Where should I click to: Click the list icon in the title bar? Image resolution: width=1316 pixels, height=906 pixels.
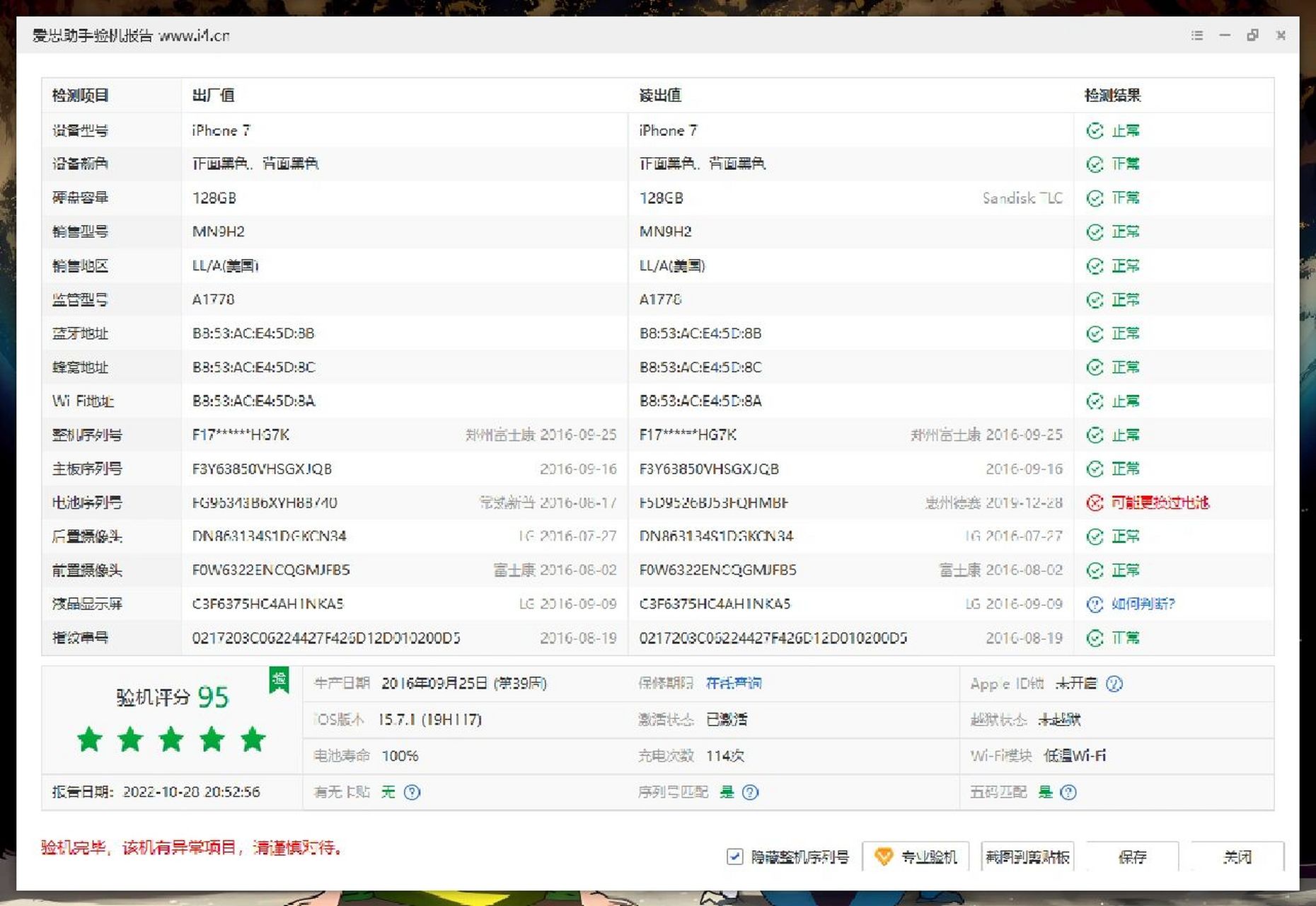pyautogui.click(x=1196, y=35)
